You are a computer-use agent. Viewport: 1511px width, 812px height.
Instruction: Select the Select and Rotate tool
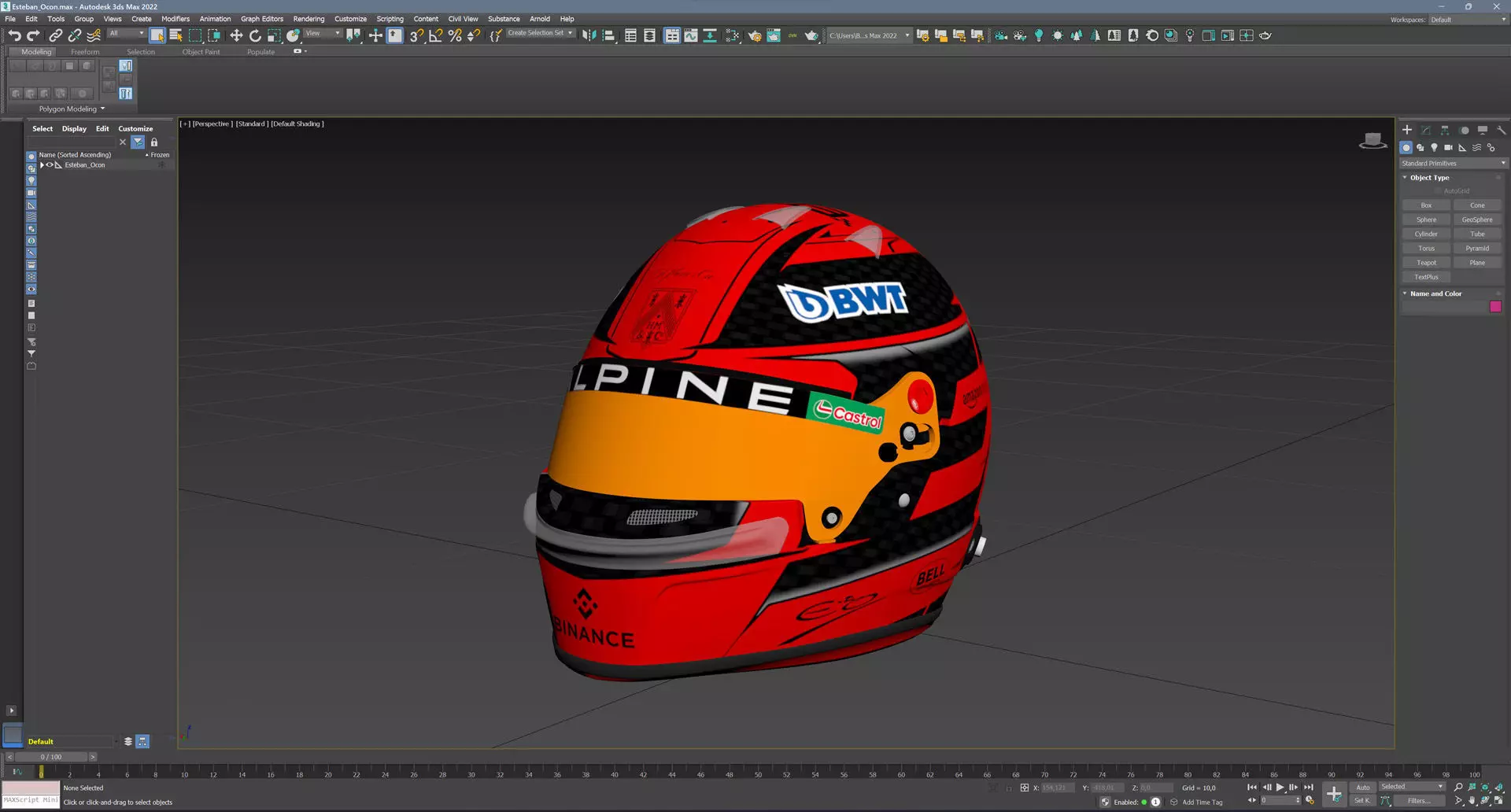255,35
